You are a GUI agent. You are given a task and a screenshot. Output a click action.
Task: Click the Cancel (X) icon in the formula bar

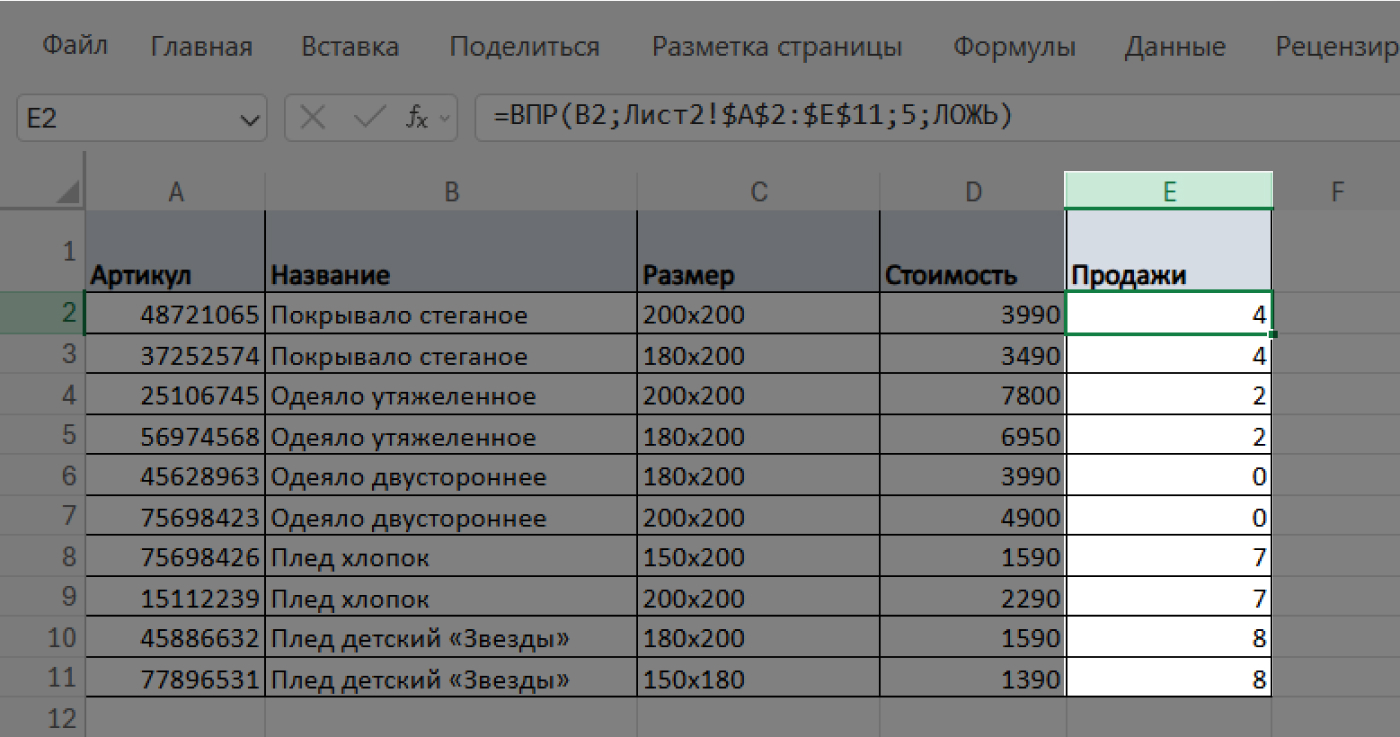coord(312,118)
